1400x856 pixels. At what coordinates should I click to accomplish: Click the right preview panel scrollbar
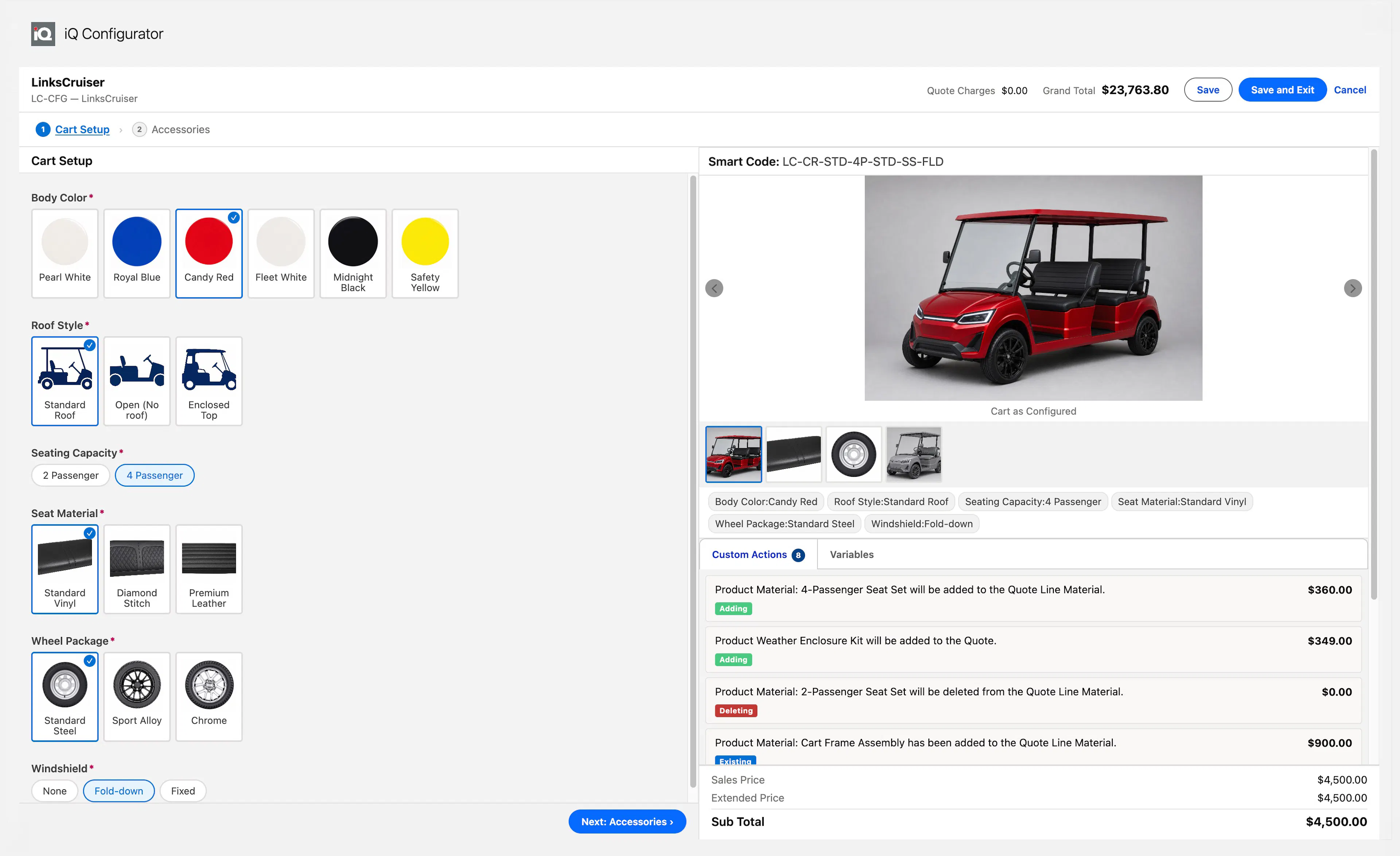pyautogui.click(x=1374, y=374)
